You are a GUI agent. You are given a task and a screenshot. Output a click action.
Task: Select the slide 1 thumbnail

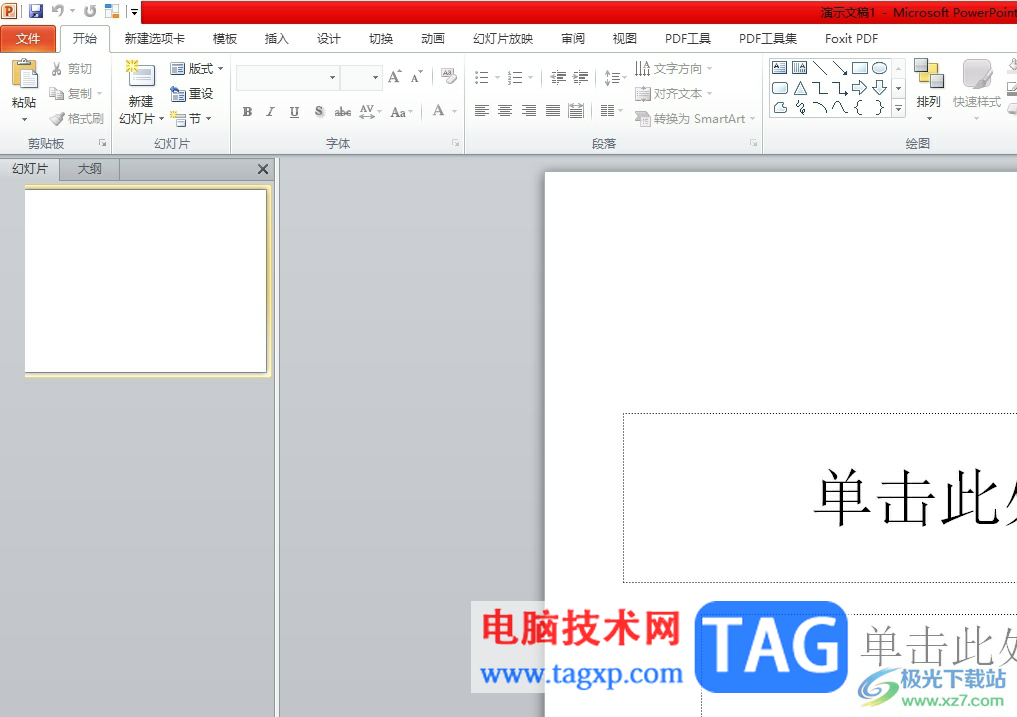click(x=147, y=281)
